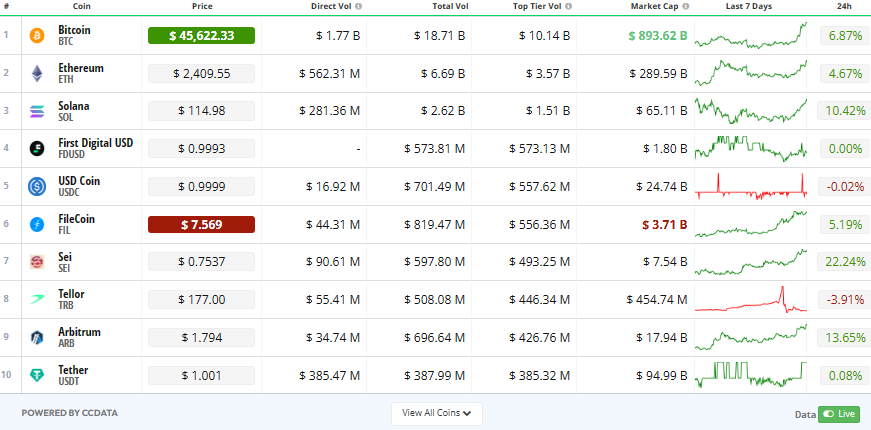
Task: Open the FileCoin coin name link
Action: 77,219
